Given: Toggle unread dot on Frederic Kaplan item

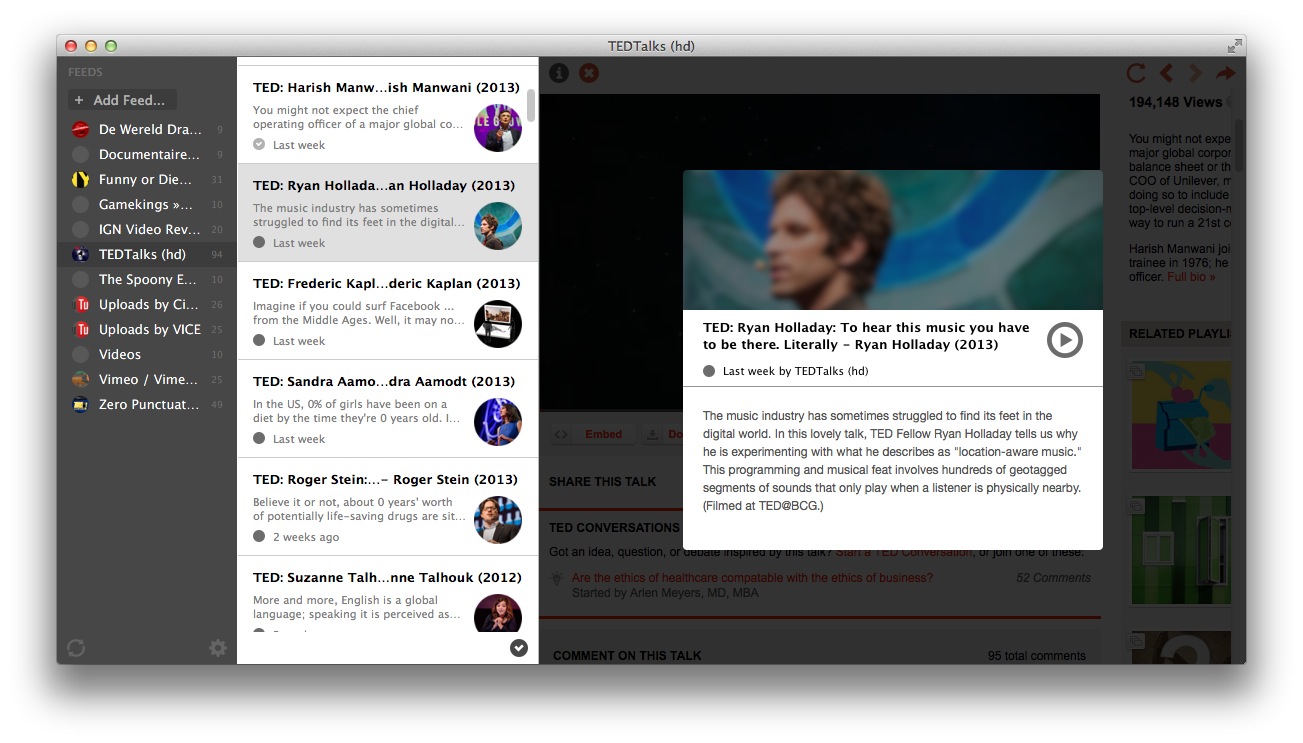Looking at the screenshot, I should 259,340.
